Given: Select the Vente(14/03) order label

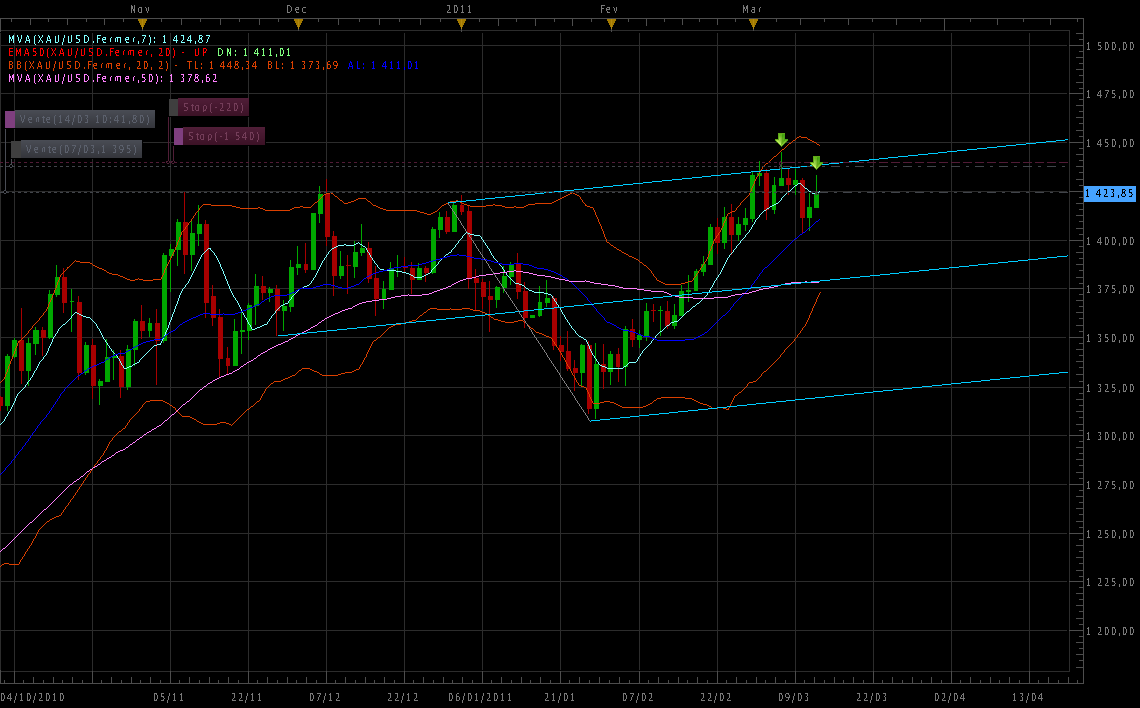Looking at the screenshot, I should pos(85,119).
